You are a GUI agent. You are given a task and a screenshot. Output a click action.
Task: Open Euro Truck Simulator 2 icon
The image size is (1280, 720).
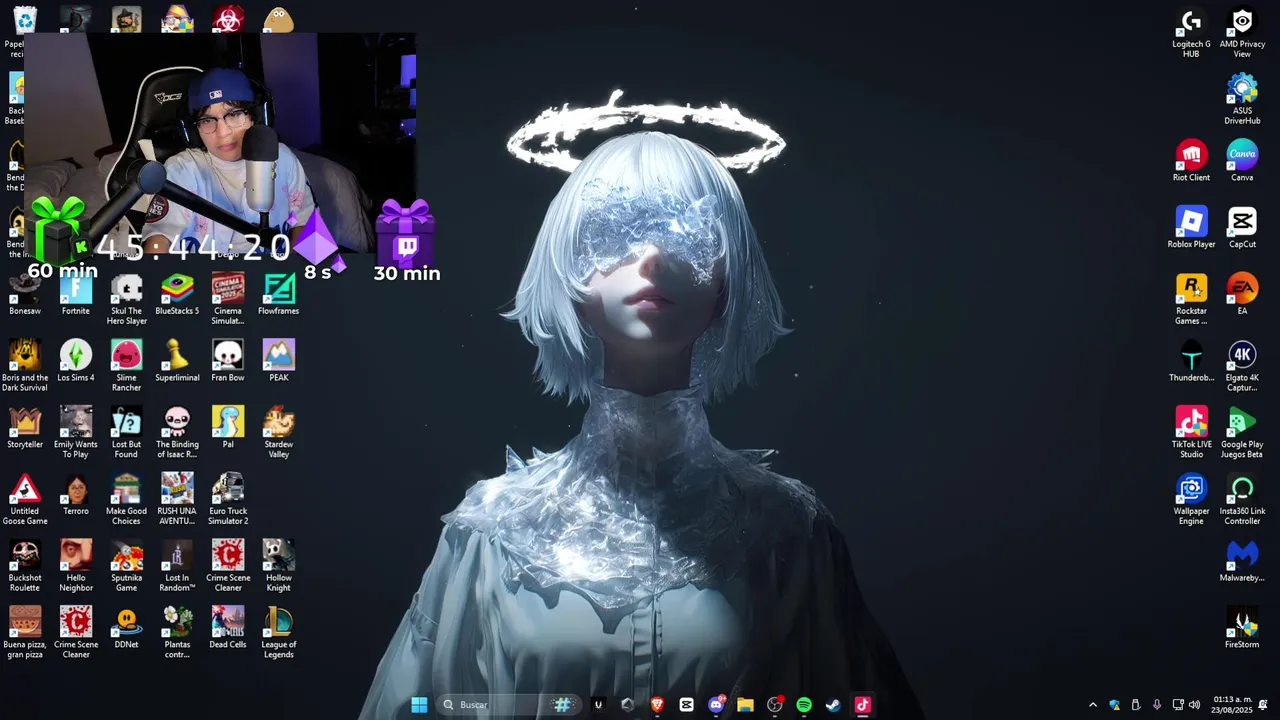coord(228,500)
